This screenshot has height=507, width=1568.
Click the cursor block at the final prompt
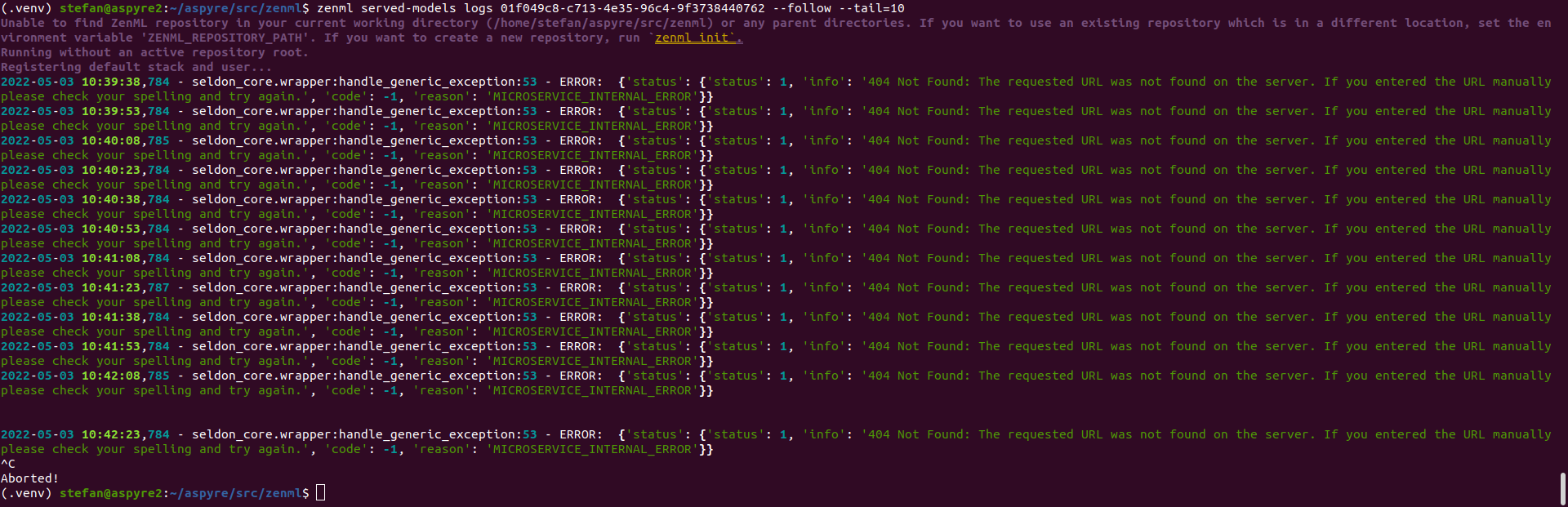(320, 492)
